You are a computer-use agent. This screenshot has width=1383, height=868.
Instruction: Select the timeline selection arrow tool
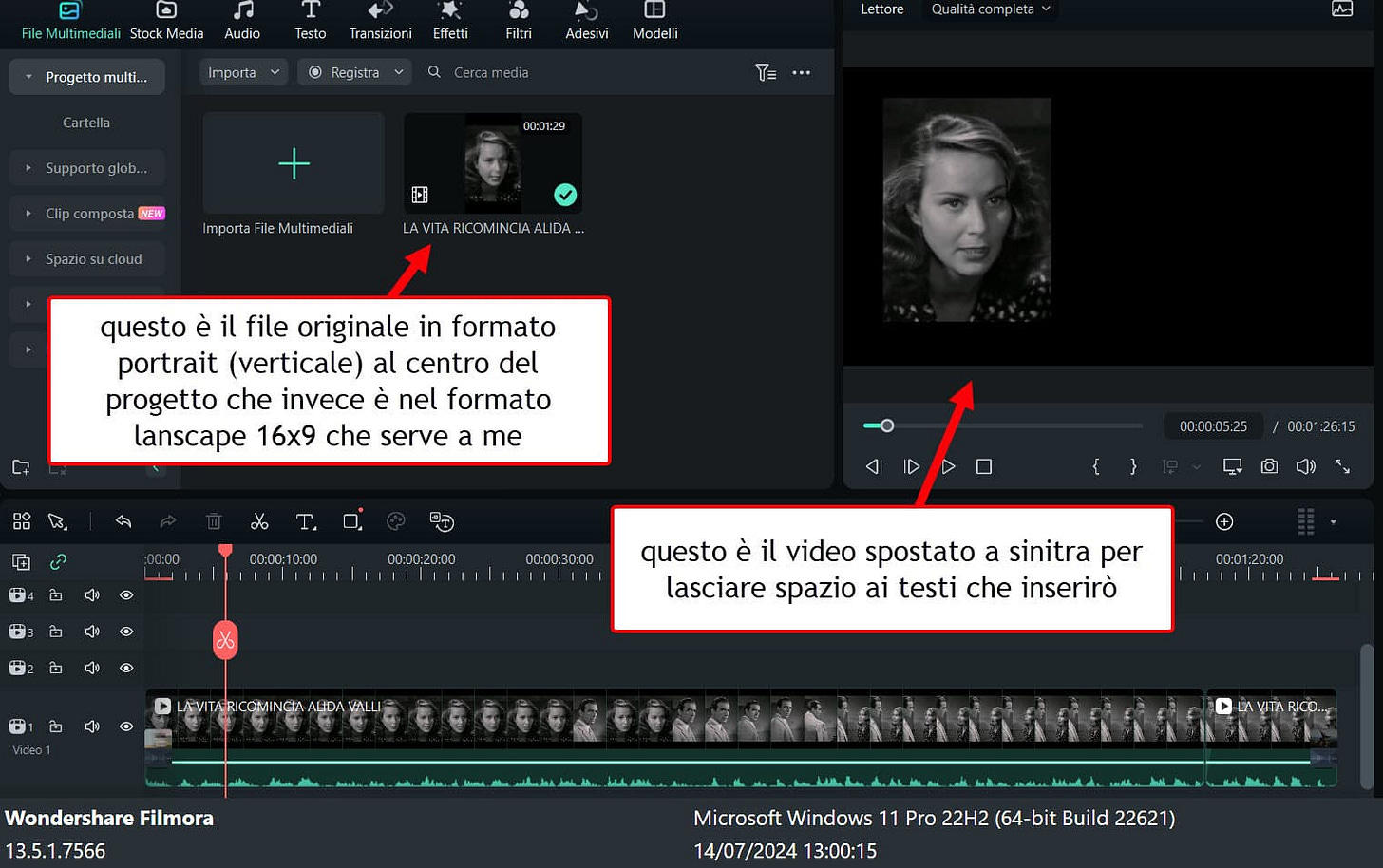[58, 521]
